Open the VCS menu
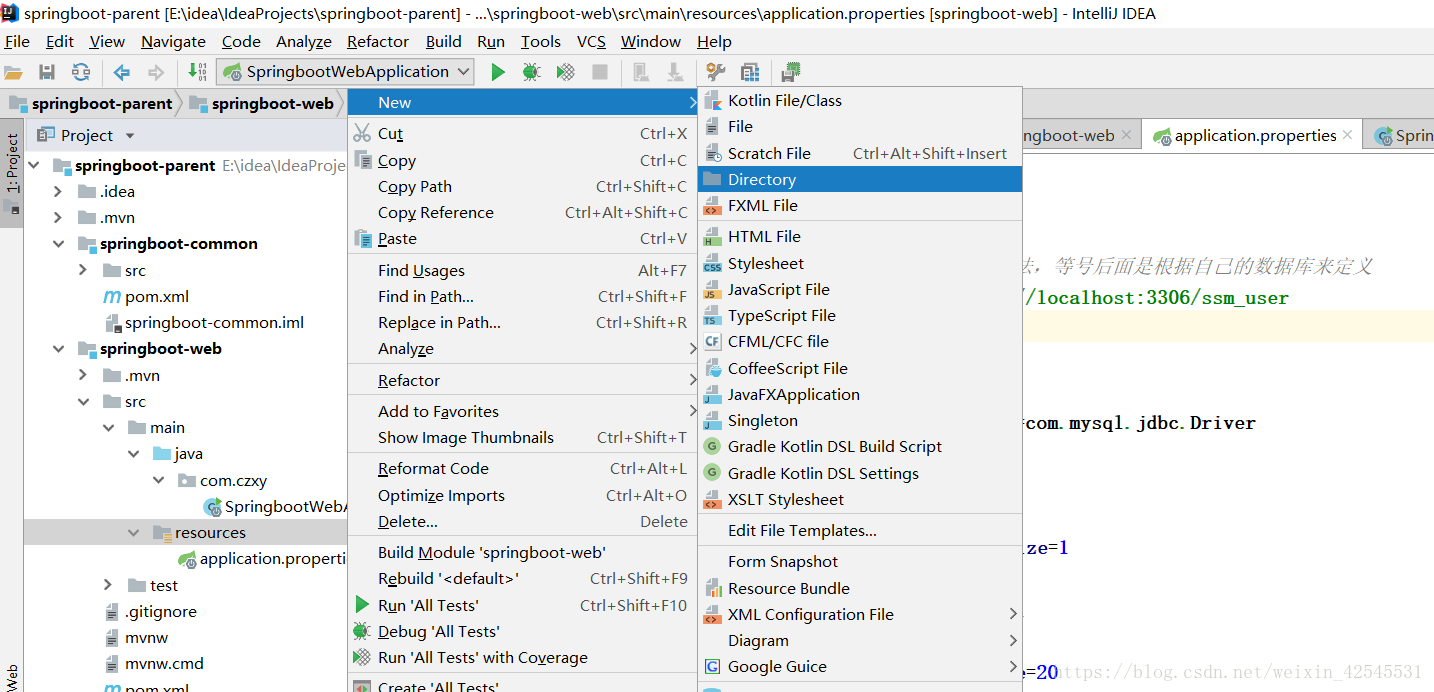Image resolution: width=1434 pixels, height=692 pixels. pyautogui.click(x=591, y=41)
